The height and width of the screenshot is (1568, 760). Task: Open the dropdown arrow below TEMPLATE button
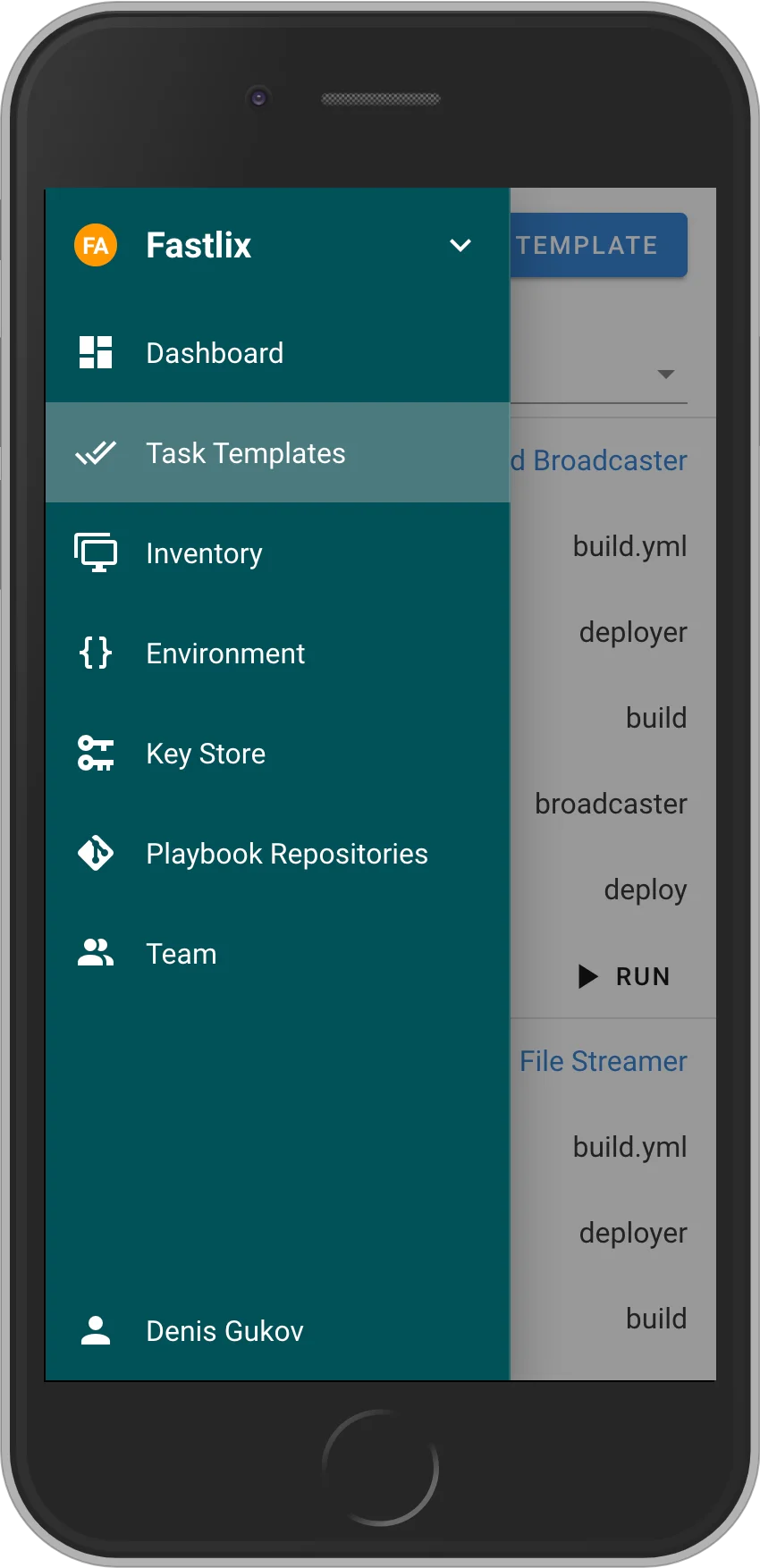(665, 374)
